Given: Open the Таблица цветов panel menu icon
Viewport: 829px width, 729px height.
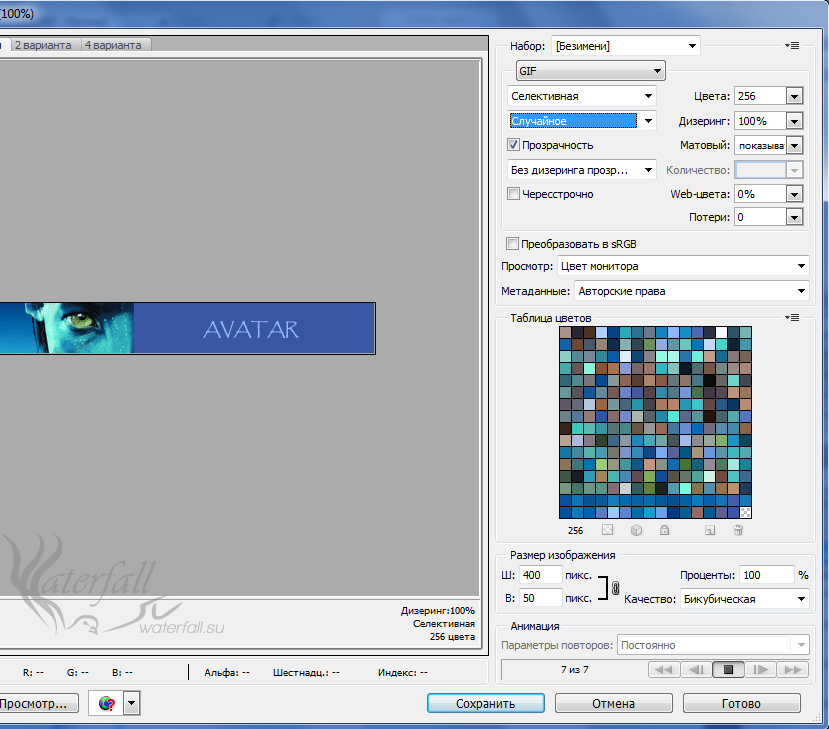Looking at the screenshot, I should coord(791,318).
